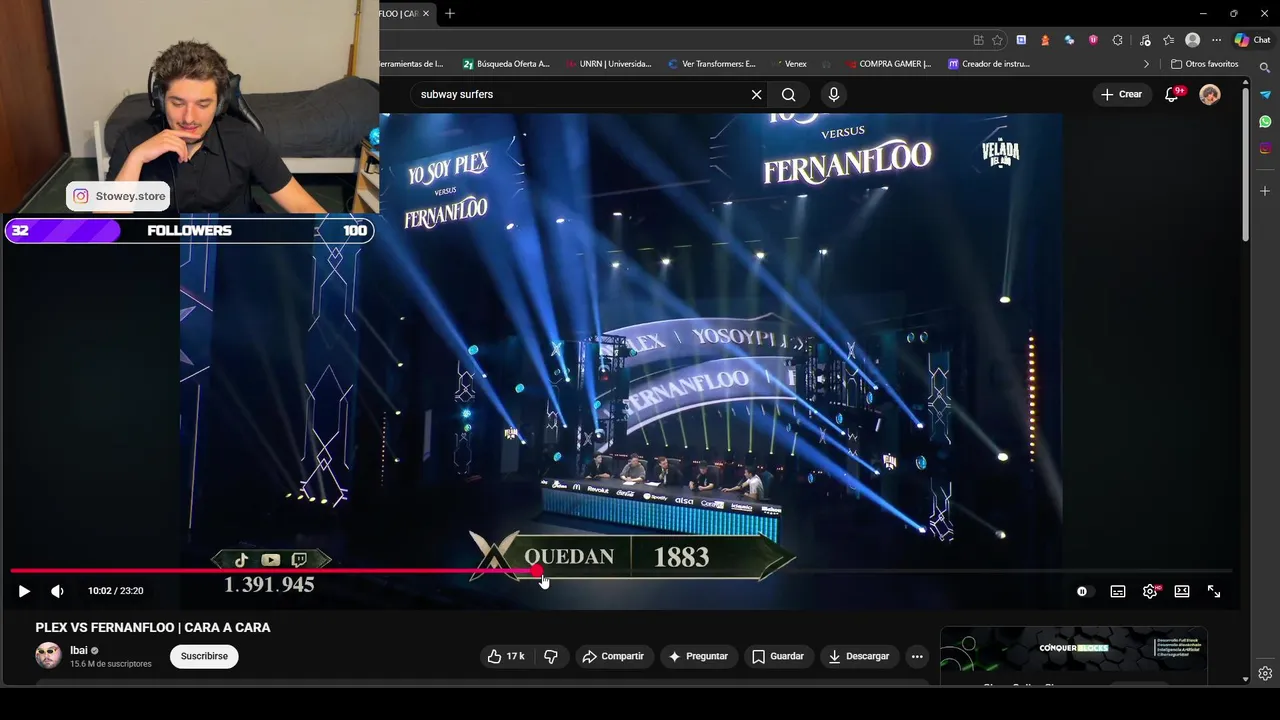Mute the video volume
The image size is (1280, 720).
point(57,591)
